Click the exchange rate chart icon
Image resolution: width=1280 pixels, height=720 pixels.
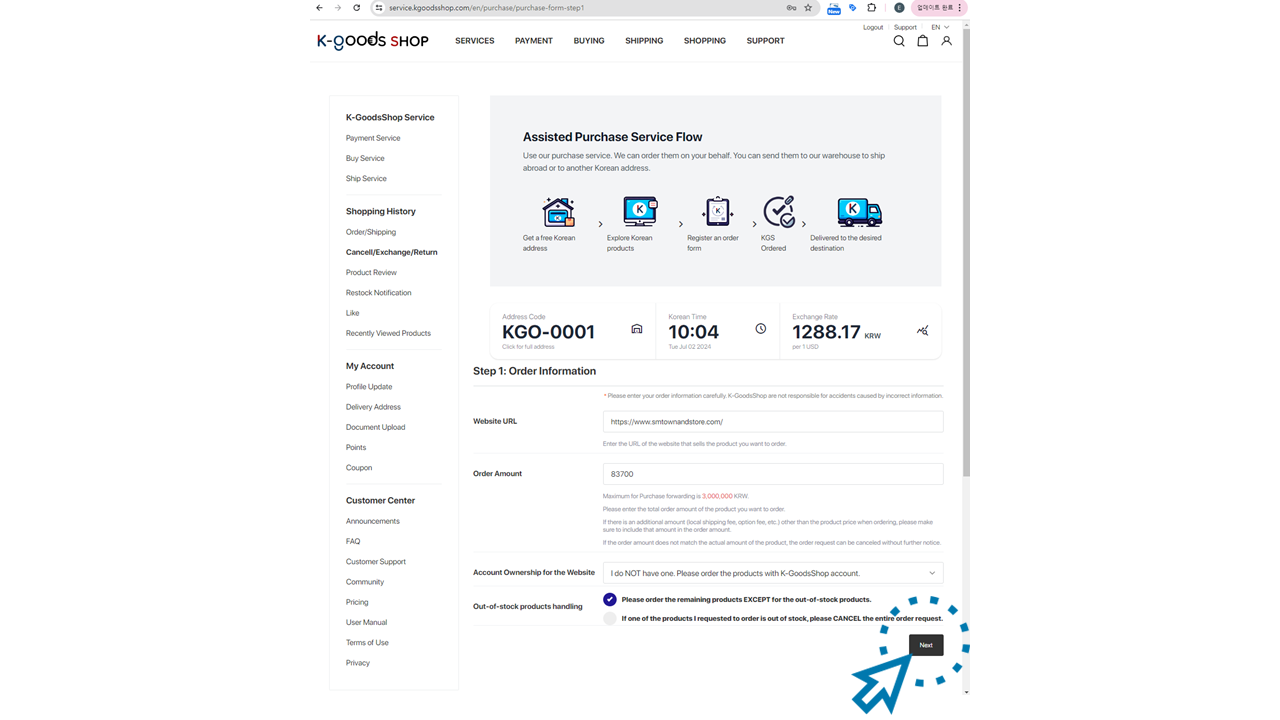[922, 331]
